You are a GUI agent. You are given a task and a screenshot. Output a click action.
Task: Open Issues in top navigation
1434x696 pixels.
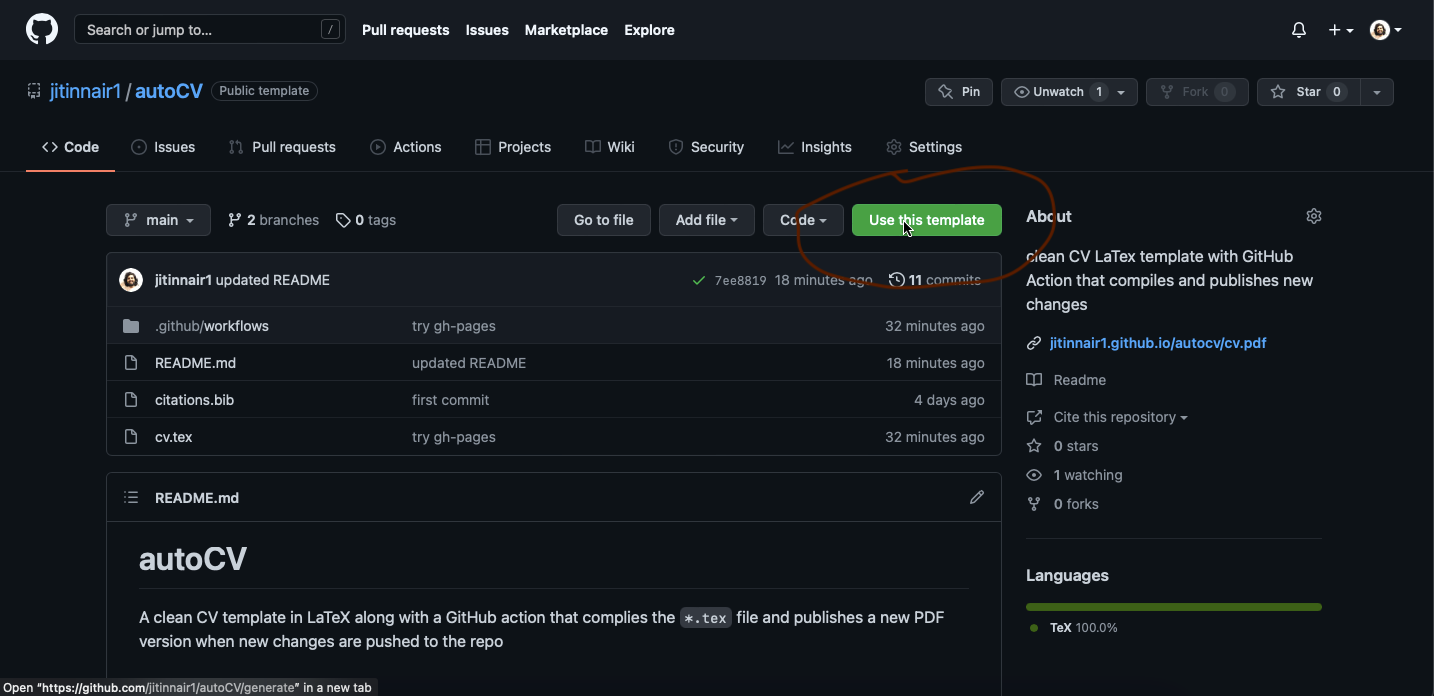[x=487, y=30]
